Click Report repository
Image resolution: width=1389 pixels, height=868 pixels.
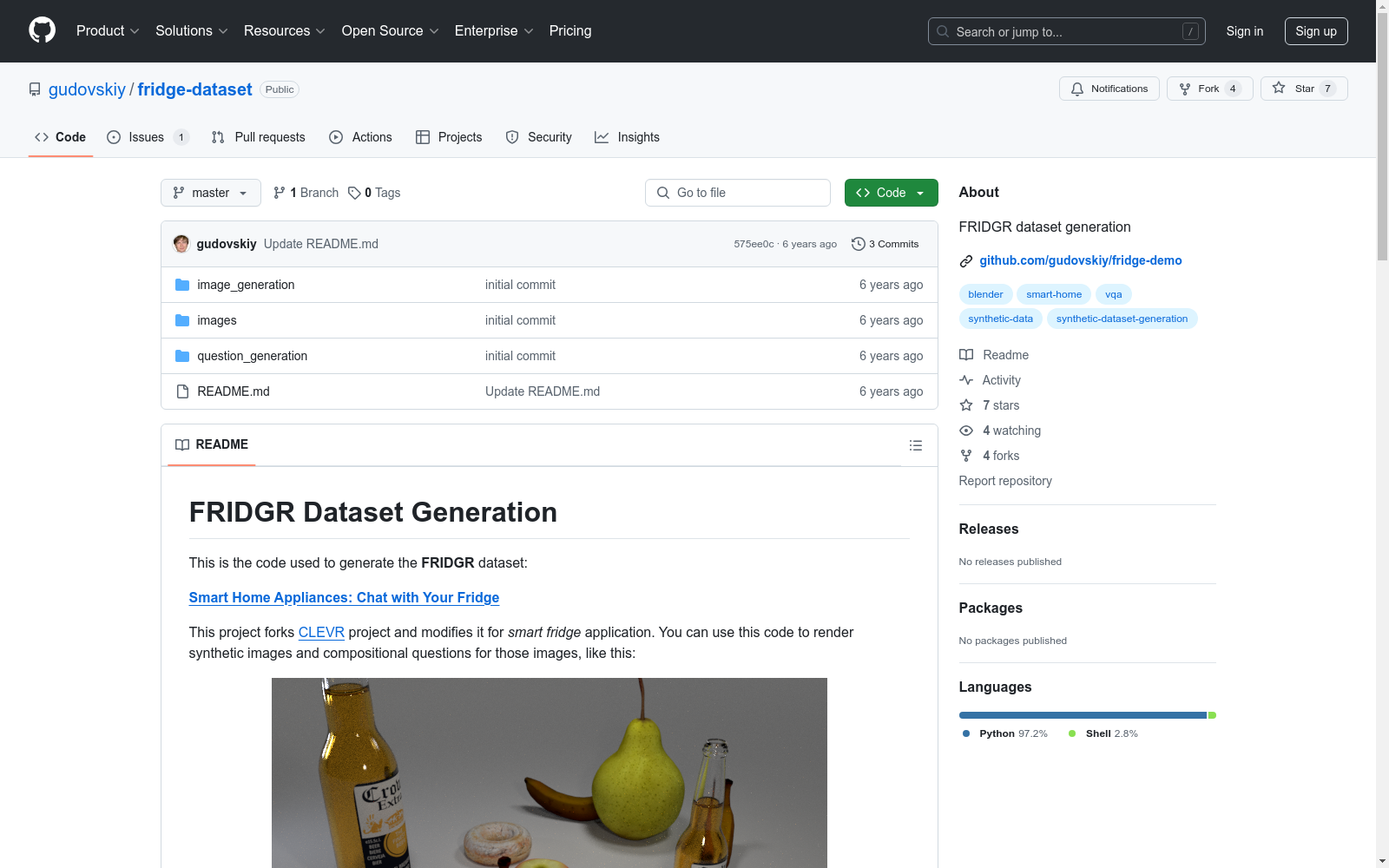coord(1005,481)
